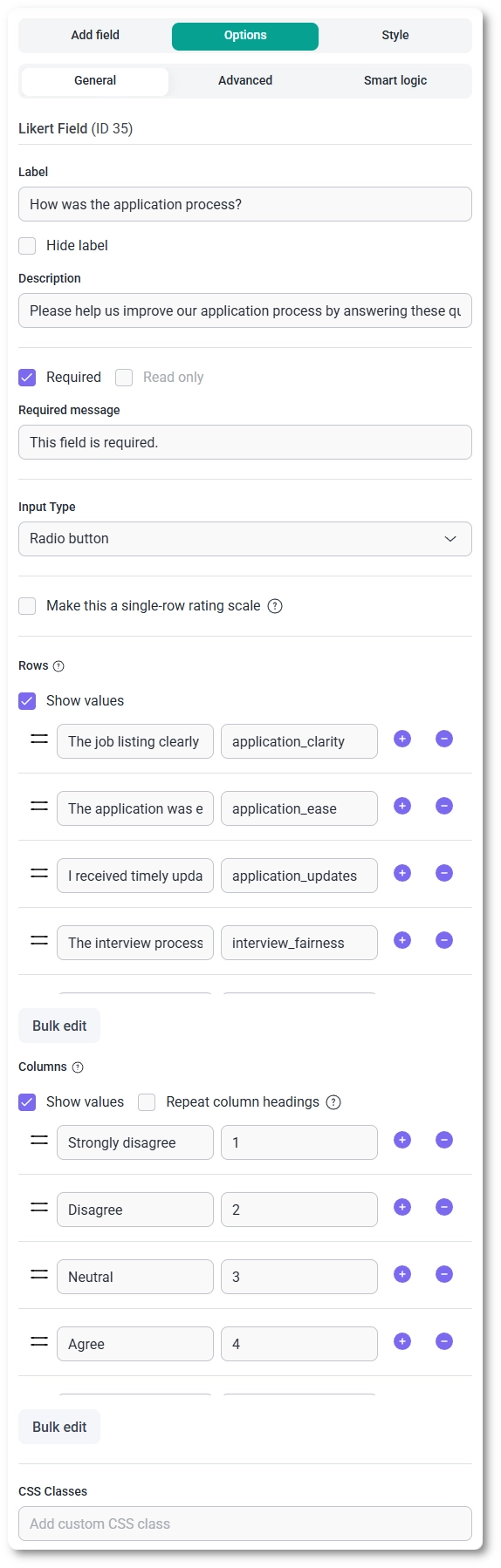Image resolution: width=501 pixels, height=1568 pixels.
Task: Grab drag handle for Disagree column
Action: (x=39, y=1207)
